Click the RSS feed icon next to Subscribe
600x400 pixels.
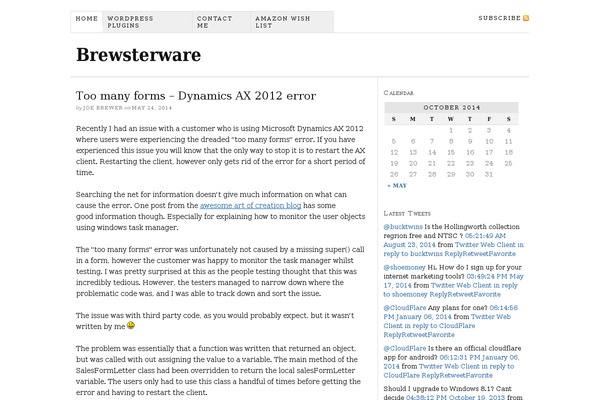pyautogui.click(x=526, y=18)
